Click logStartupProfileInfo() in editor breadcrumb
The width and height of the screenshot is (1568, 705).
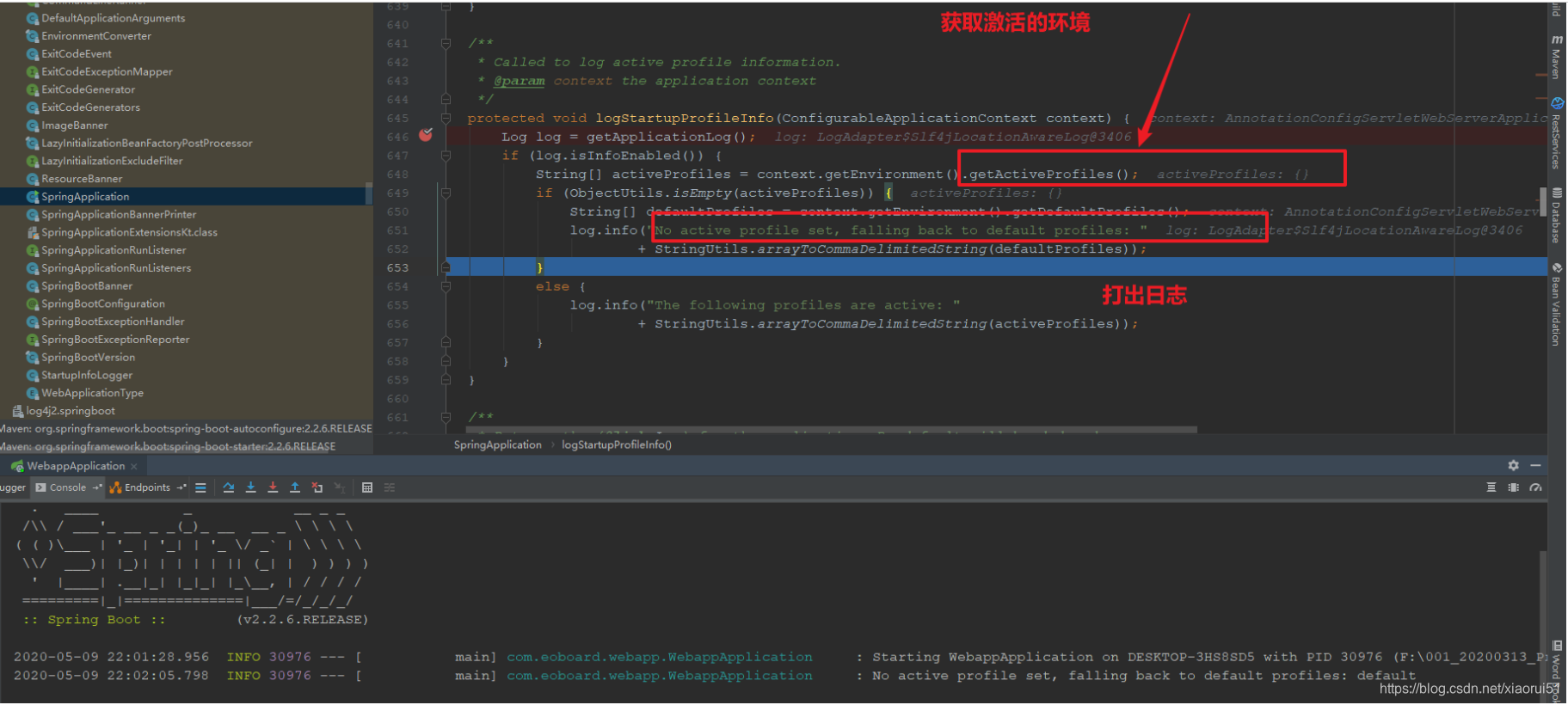(617, 445)
